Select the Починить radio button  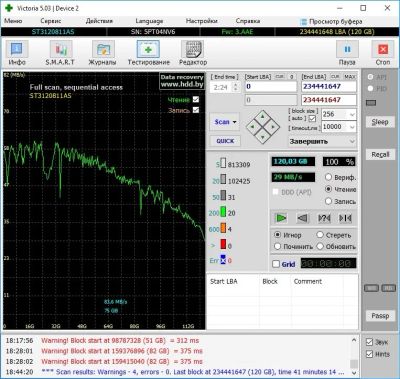[277, 246]
